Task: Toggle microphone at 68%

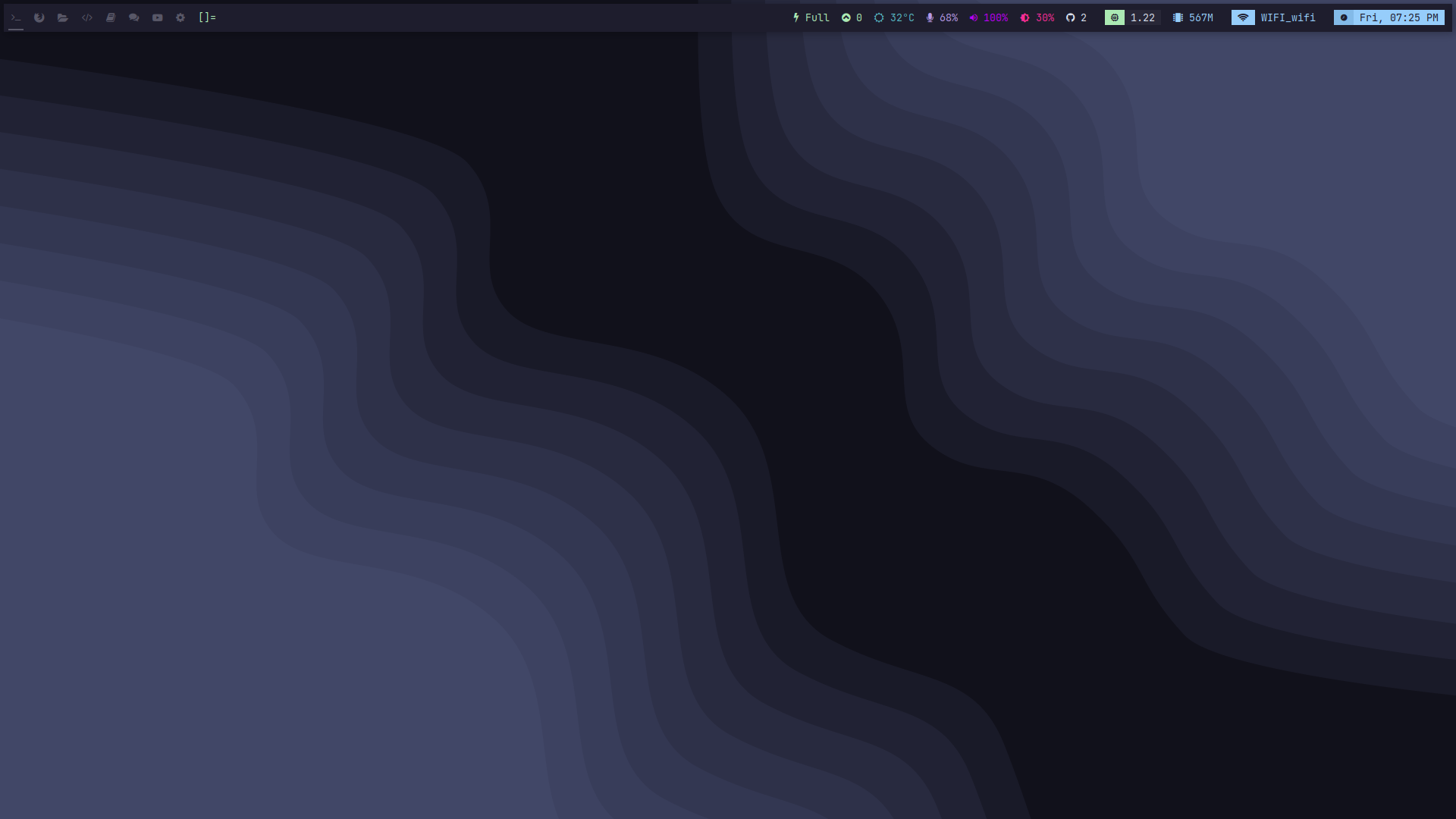Action: pos(942,17)
